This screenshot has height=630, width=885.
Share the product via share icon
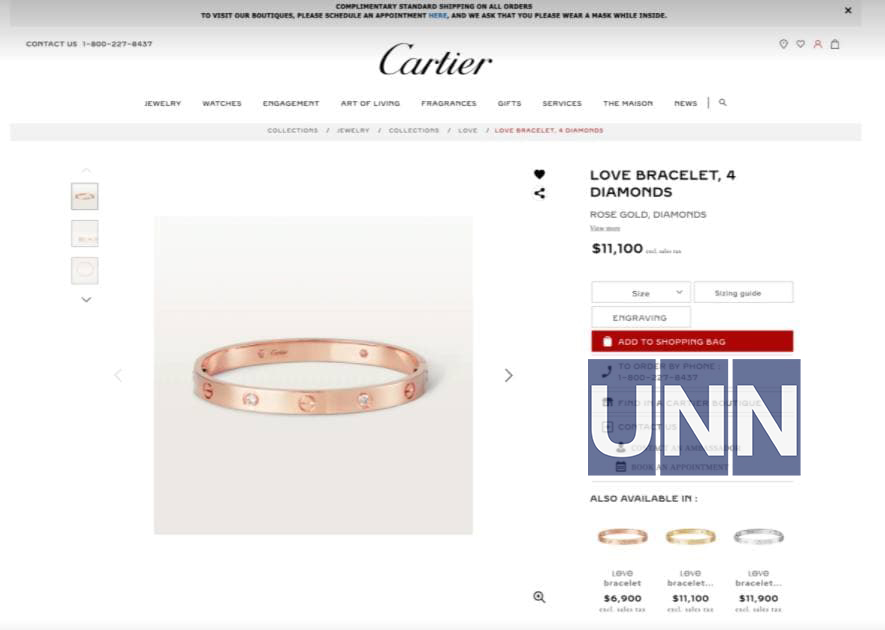click(x=540, y=194)
